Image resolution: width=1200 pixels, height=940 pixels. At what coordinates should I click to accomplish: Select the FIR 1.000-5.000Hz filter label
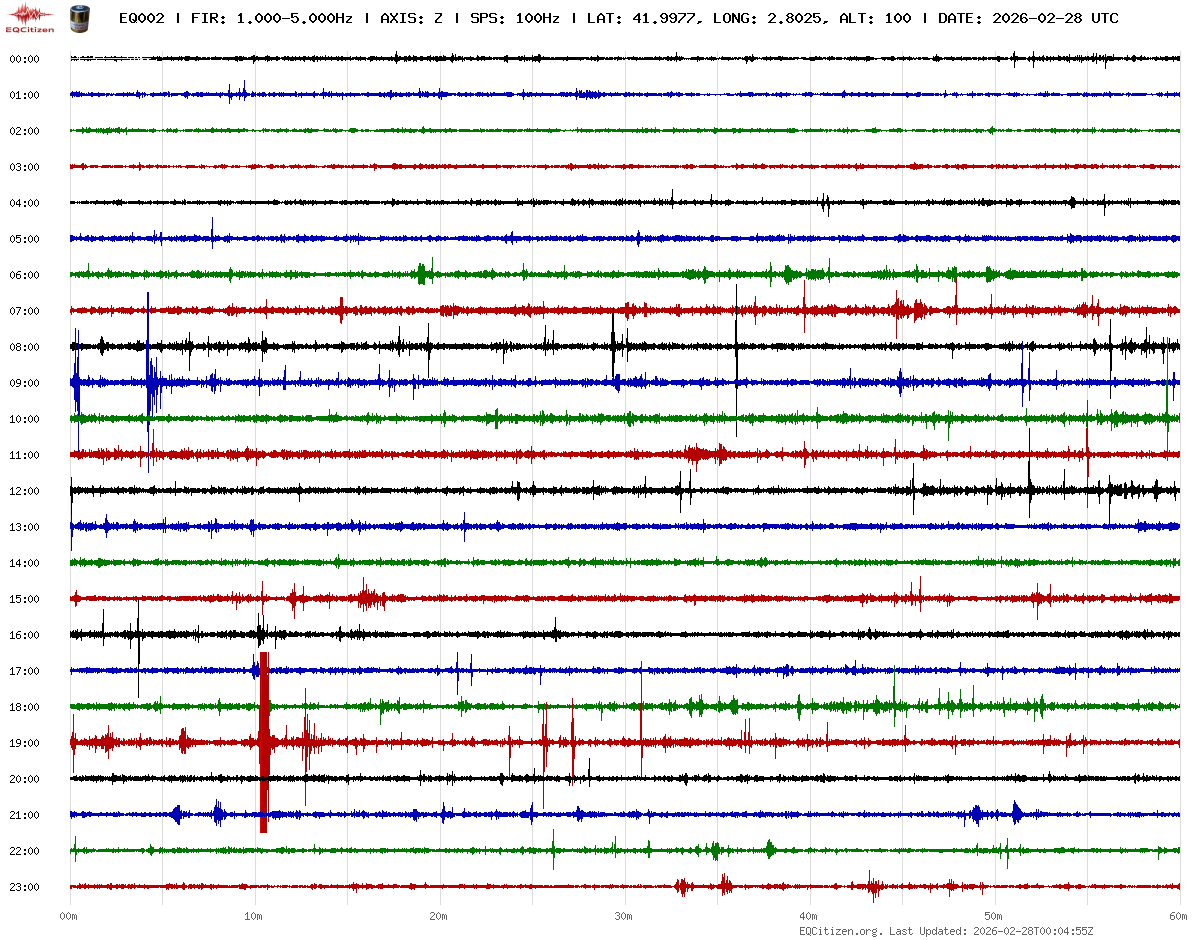271,18
